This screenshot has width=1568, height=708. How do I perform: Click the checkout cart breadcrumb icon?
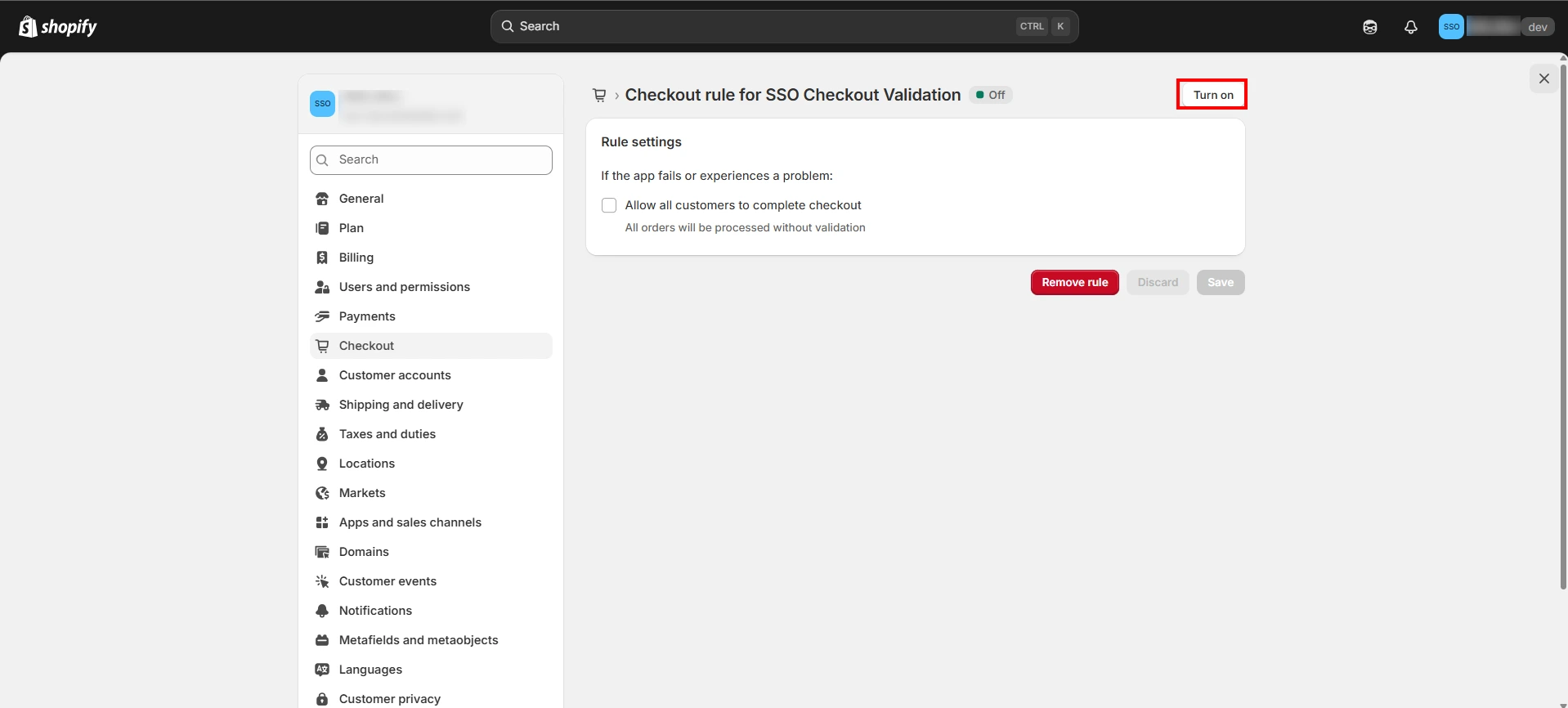tap(599, 95)
